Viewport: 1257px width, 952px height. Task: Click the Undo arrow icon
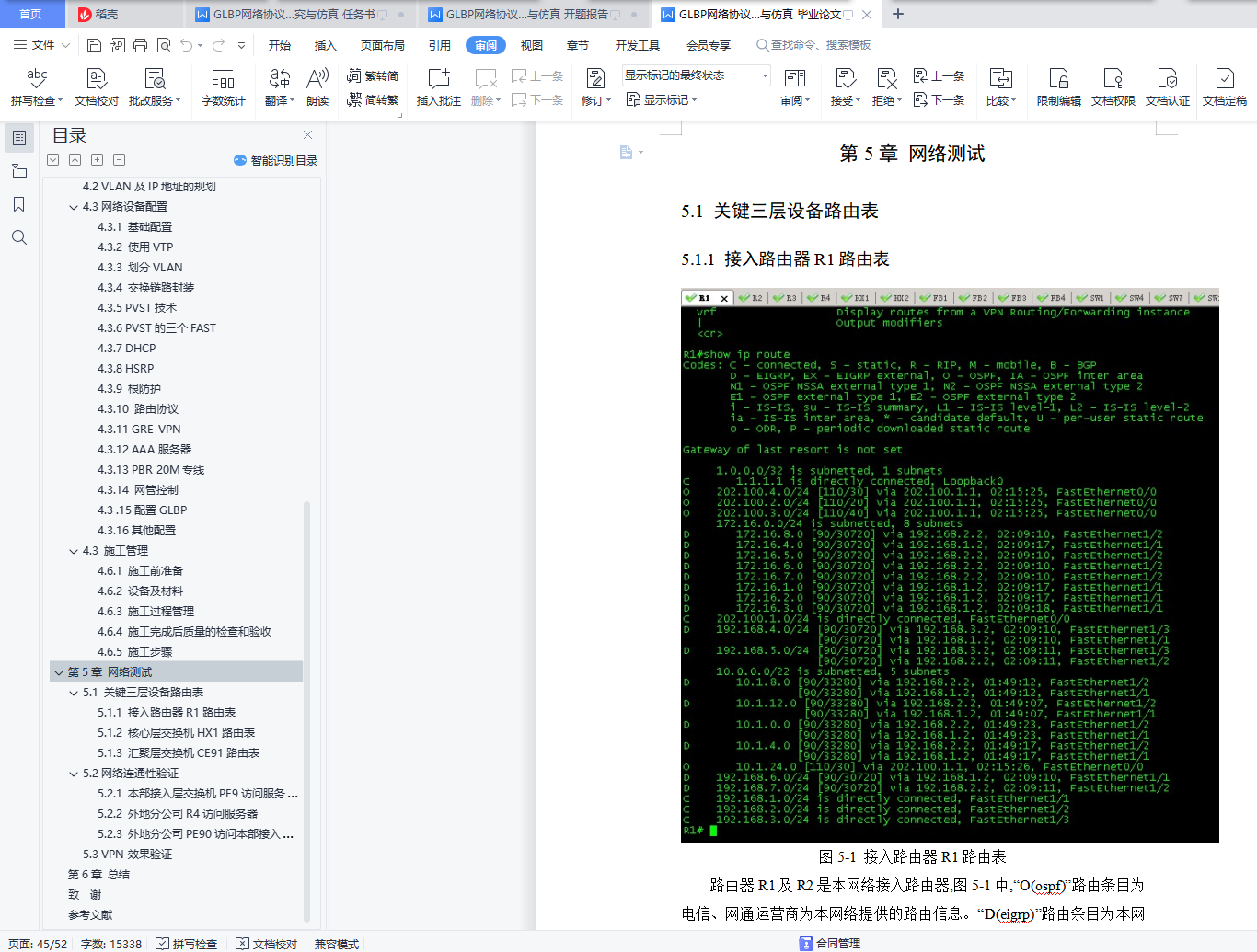(187, 45)
